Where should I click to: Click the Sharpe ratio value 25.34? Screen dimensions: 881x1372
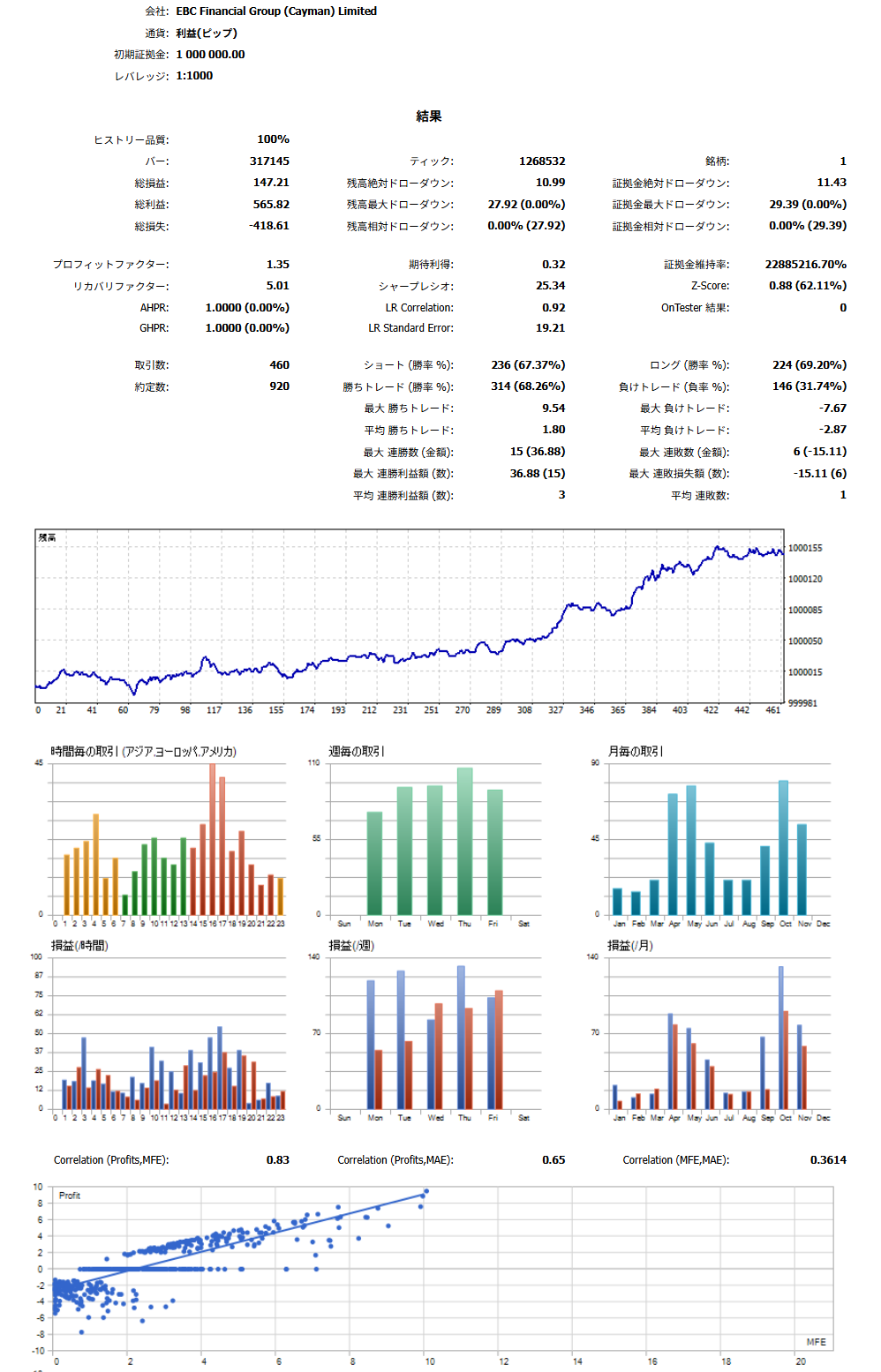(x=550, y=286)
